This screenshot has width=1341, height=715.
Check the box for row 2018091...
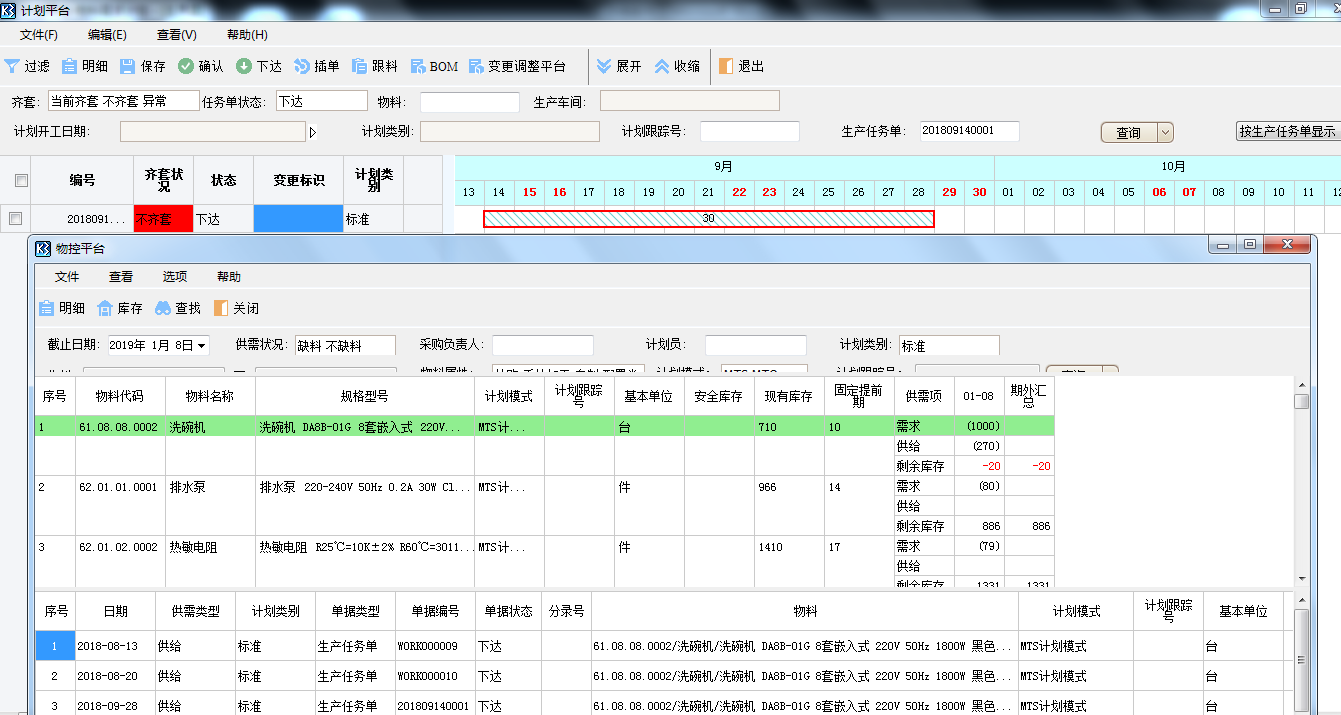coord(15,218)
